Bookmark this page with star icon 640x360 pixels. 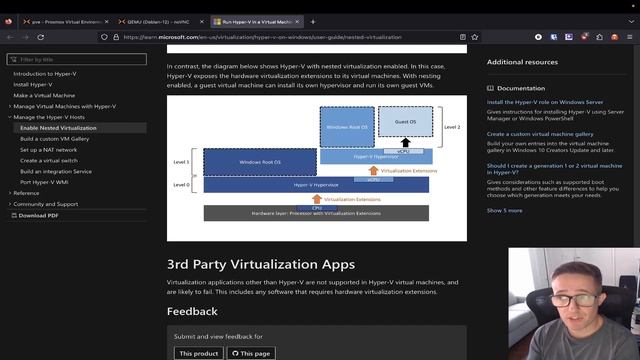[475, 37]
